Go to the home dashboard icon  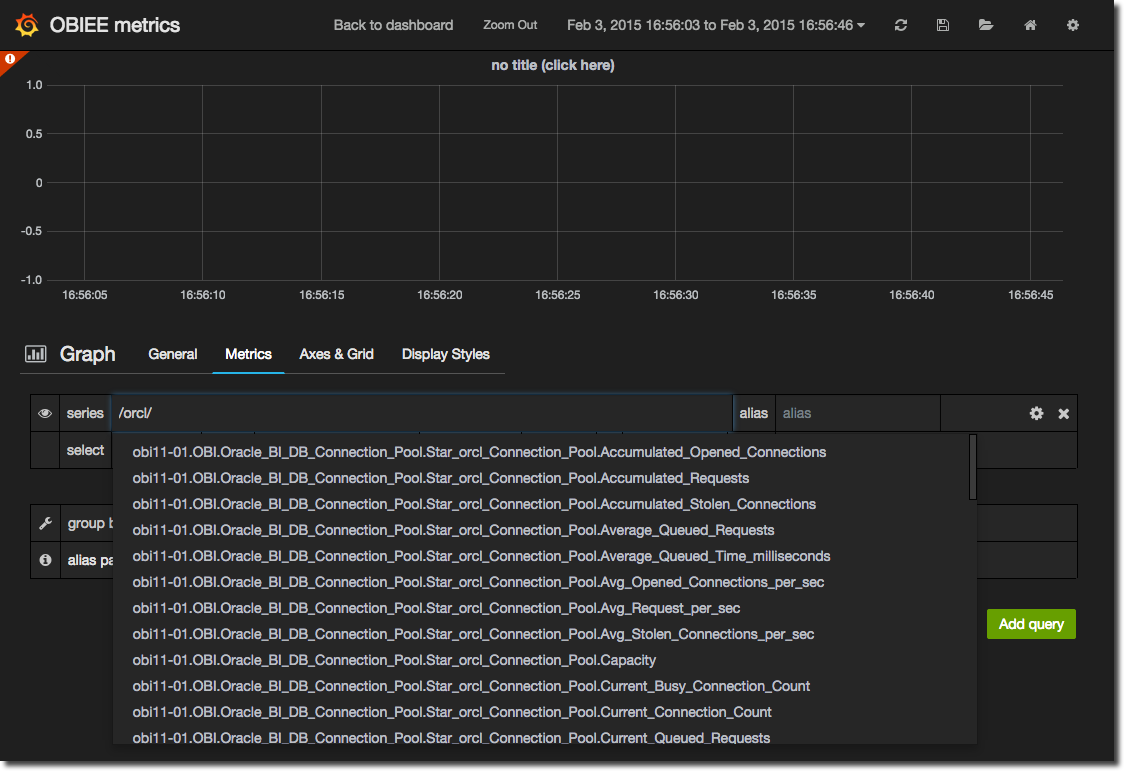(1030, 25)
